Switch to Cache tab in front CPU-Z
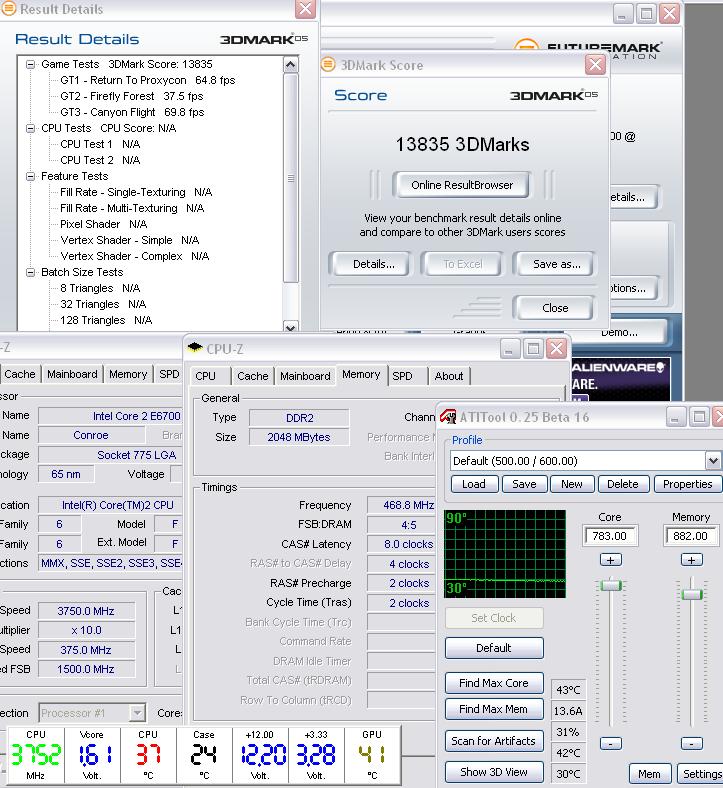This screenshot has height=788, width=723. [253, 376]
